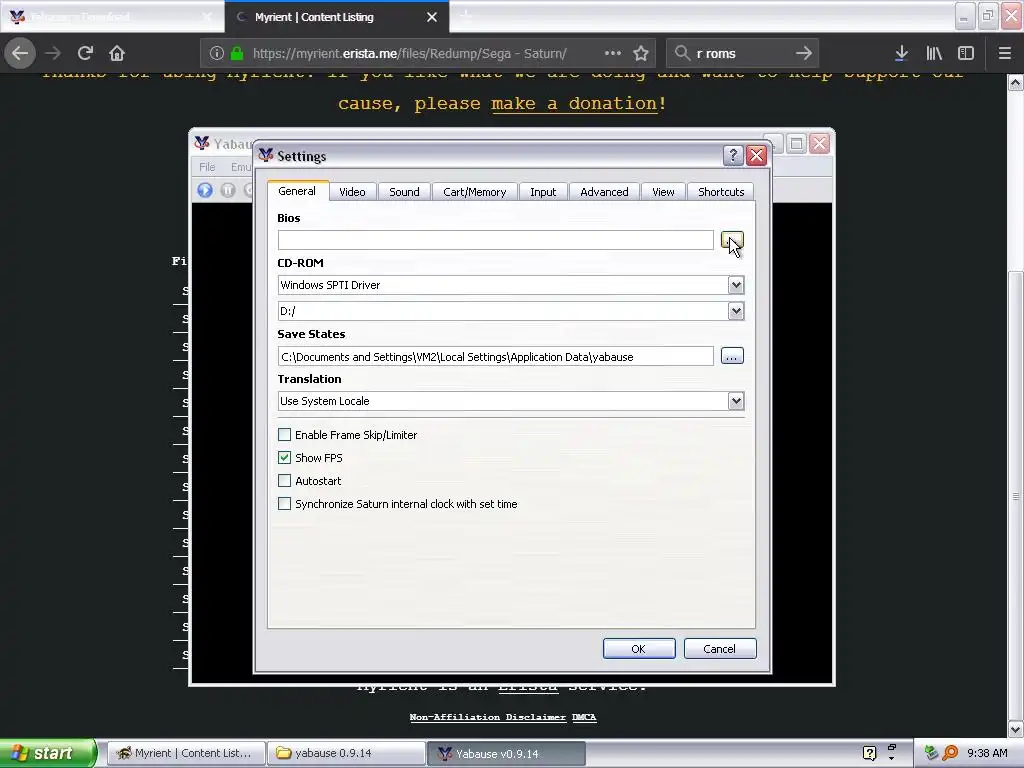The image size is (1024, 768).
Task: Browse for the Save States folder
Action: [731, 356]
